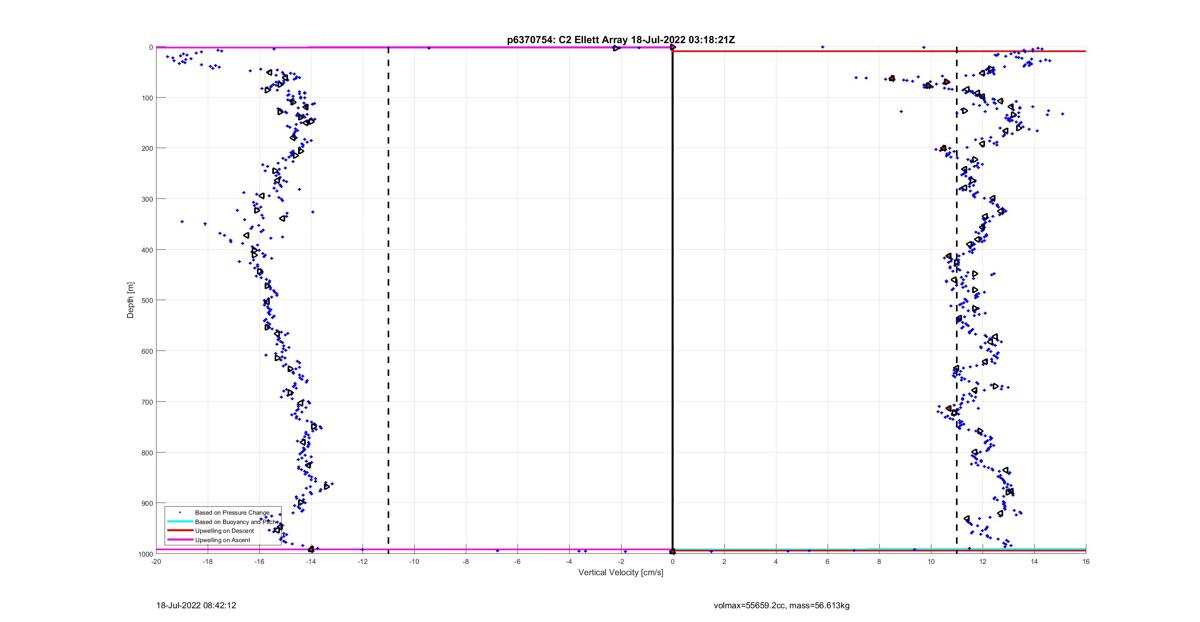This screenshot has height=622, width=1200.
Task: Click the 'volmax=55659.2cc, mass=56.613kg' footer text
Action: coord(781,605)
